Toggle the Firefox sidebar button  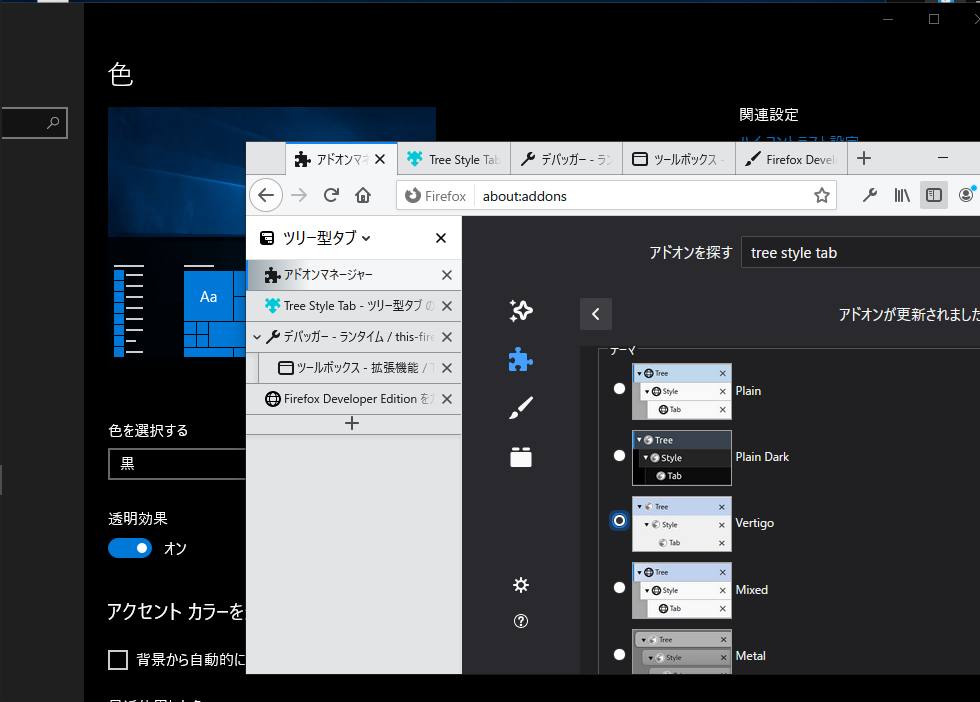click(x=934, y=196)
